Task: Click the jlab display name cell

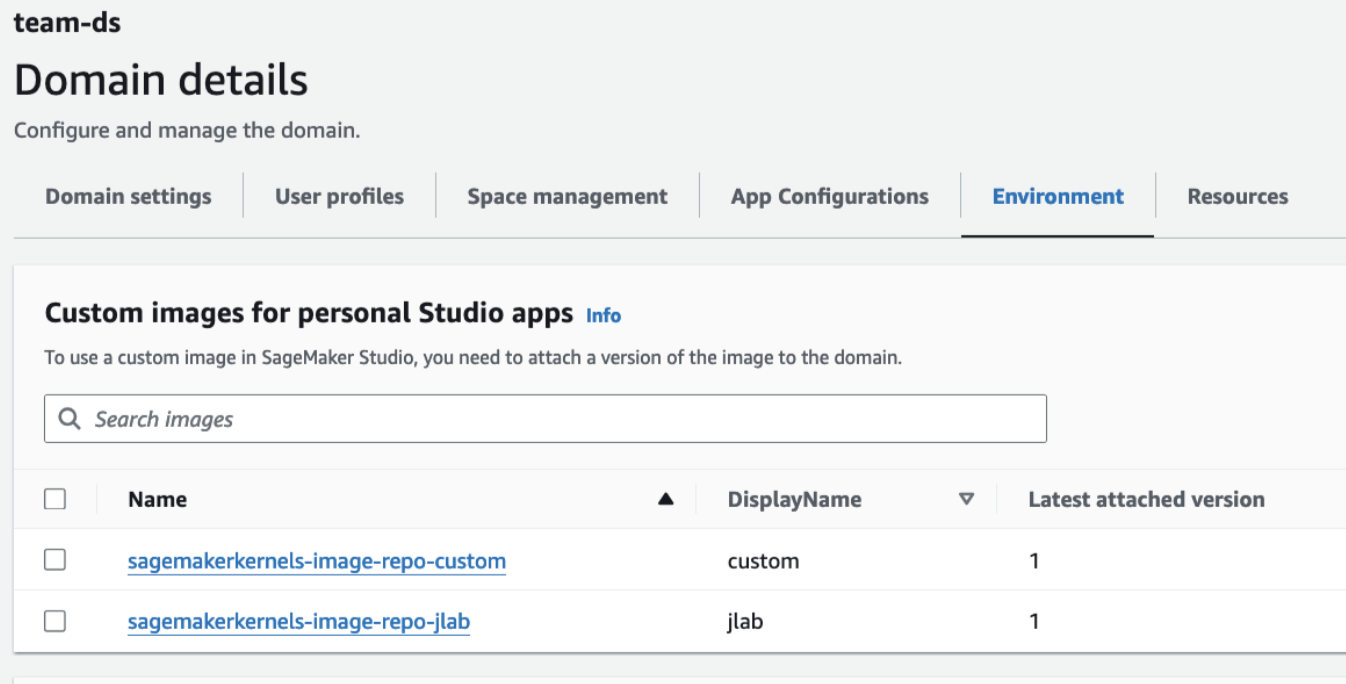Action: [x=746, y=621]
